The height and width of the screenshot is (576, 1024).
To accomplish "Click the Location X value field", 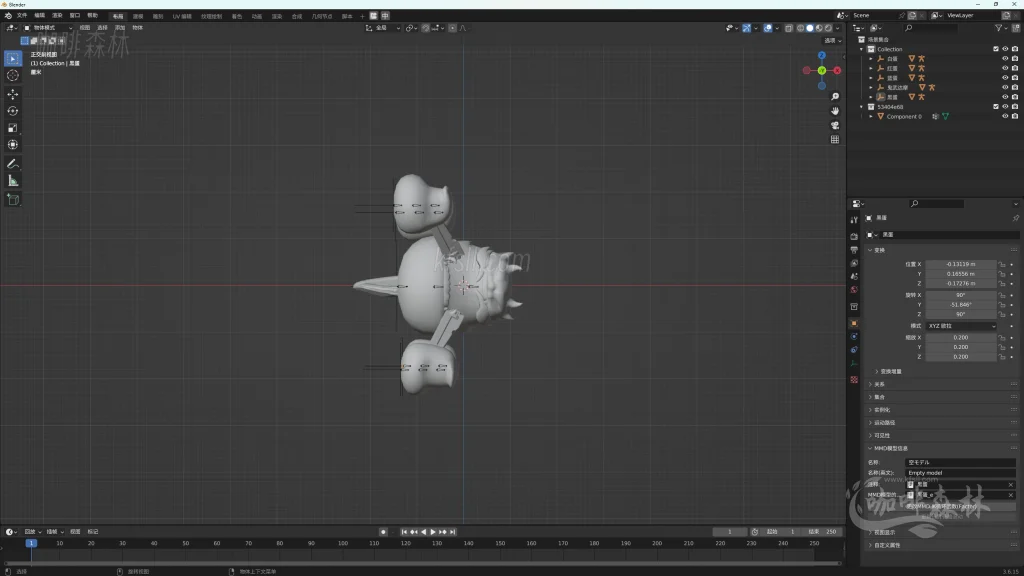I will [960, 264].
